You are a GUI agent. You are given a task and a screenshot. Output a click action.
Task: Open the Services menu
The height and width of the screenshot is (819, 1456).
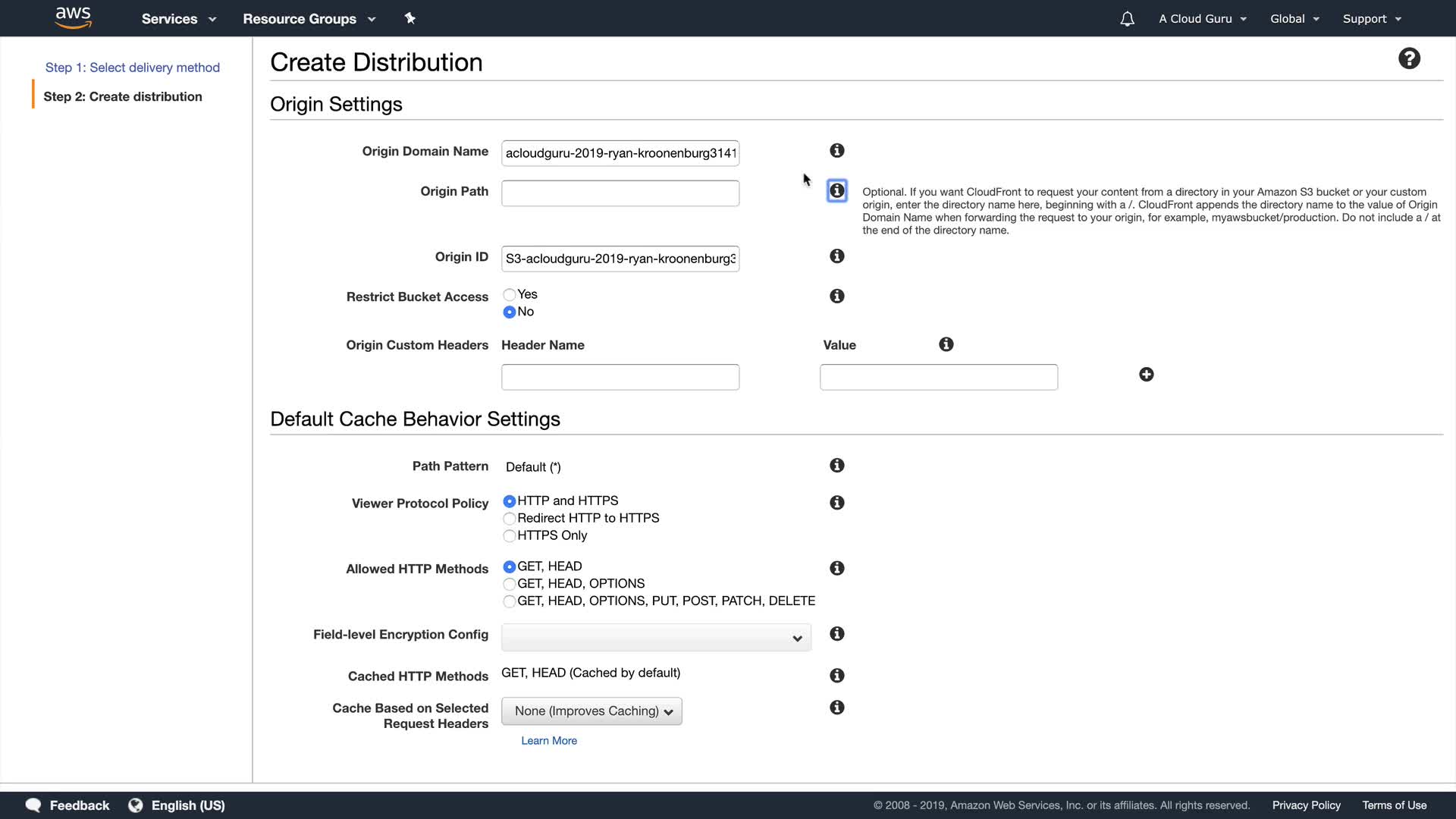click(x=178, y=19)
